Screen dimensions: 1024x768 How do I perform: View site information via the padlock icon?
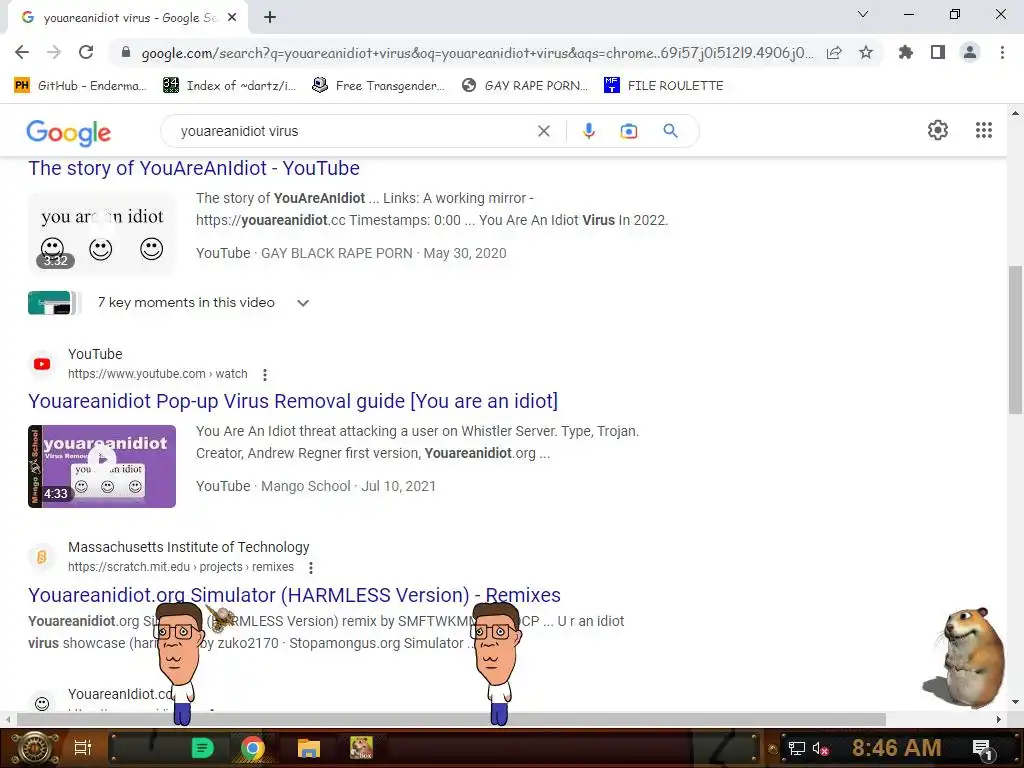(125, 52)
